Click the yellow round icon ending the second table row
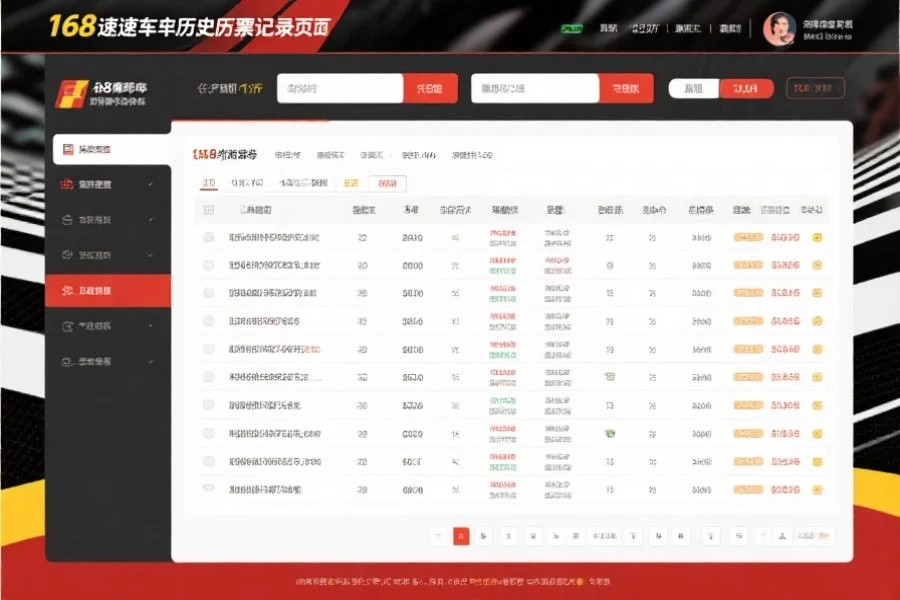The width and height of the screenshot is (900, 600). point(817,265)
